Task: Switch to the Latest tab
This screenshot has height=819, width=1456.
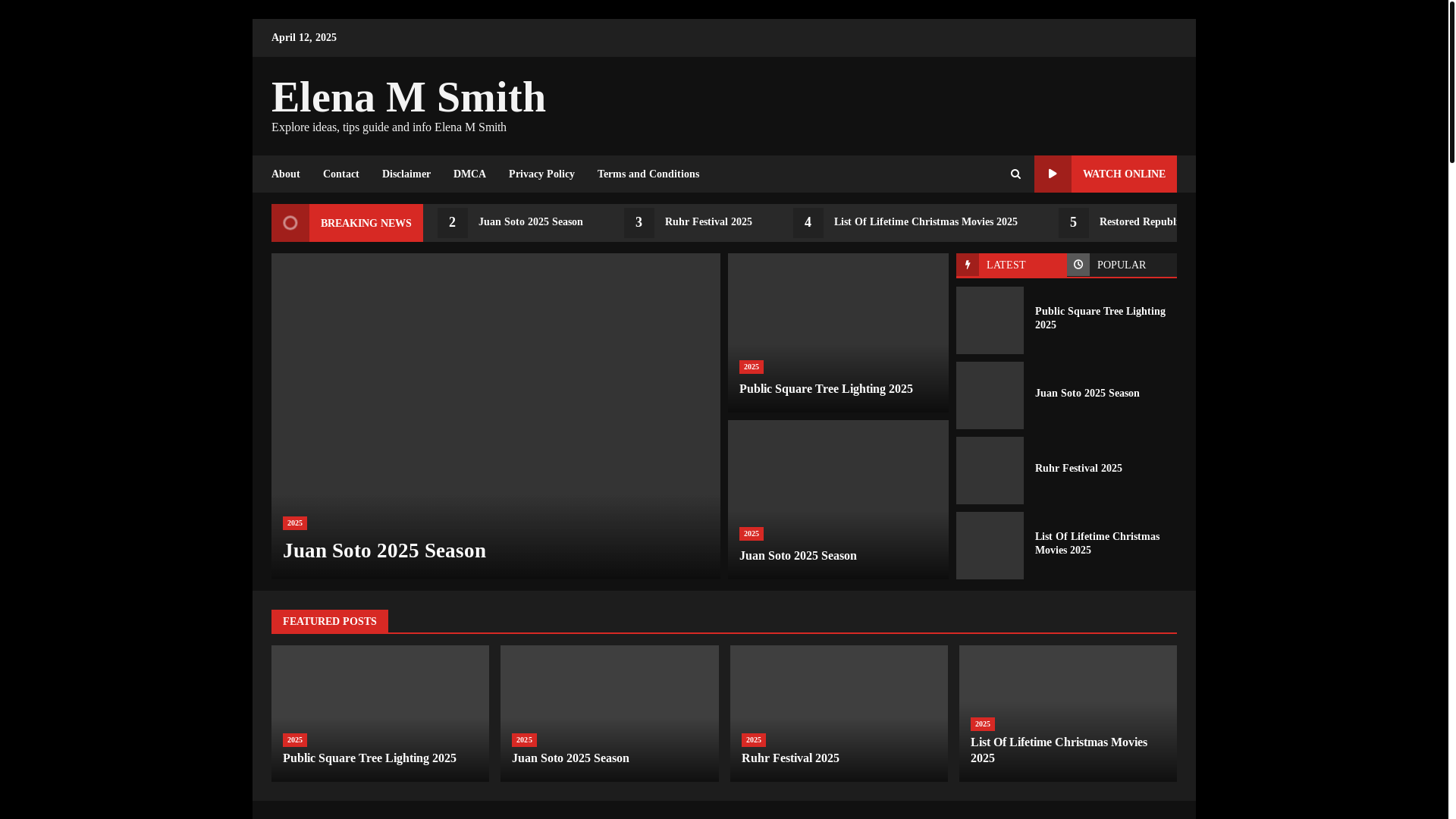Action: pos(1011,265)
